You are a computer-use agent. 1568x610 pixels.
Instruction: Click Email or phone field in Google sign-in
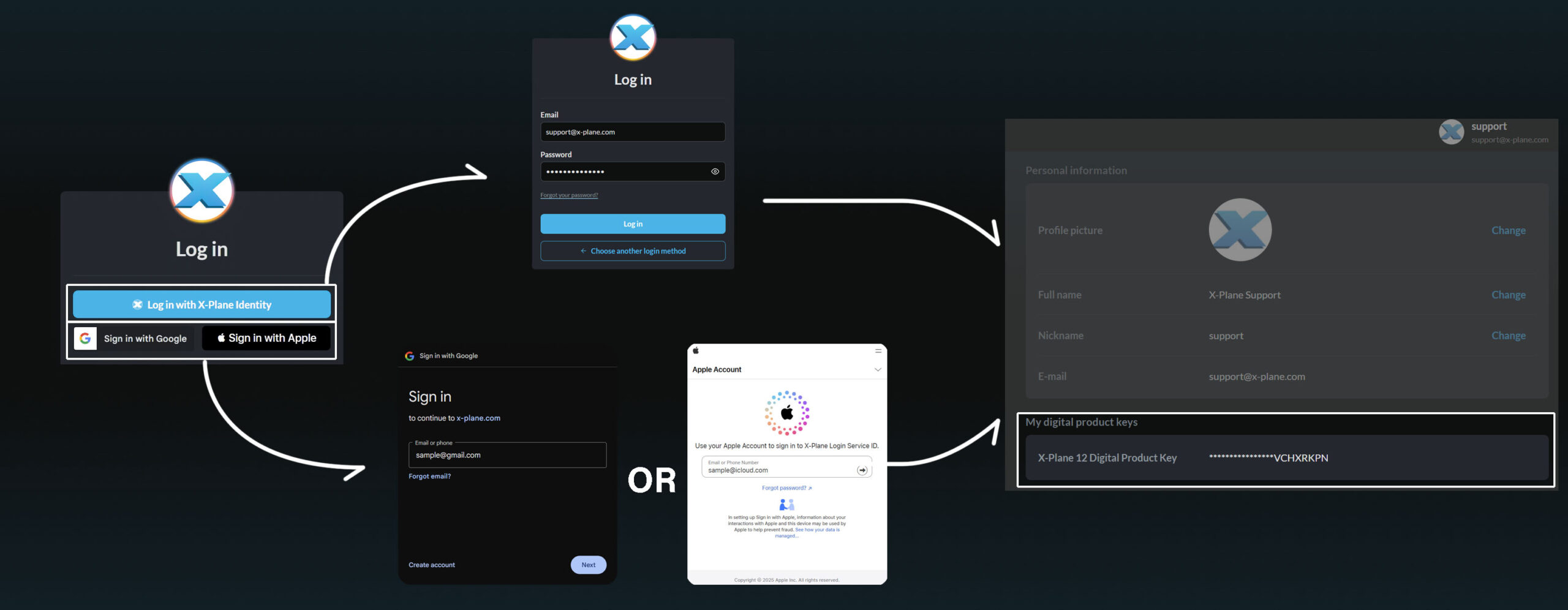pos(507,455)
